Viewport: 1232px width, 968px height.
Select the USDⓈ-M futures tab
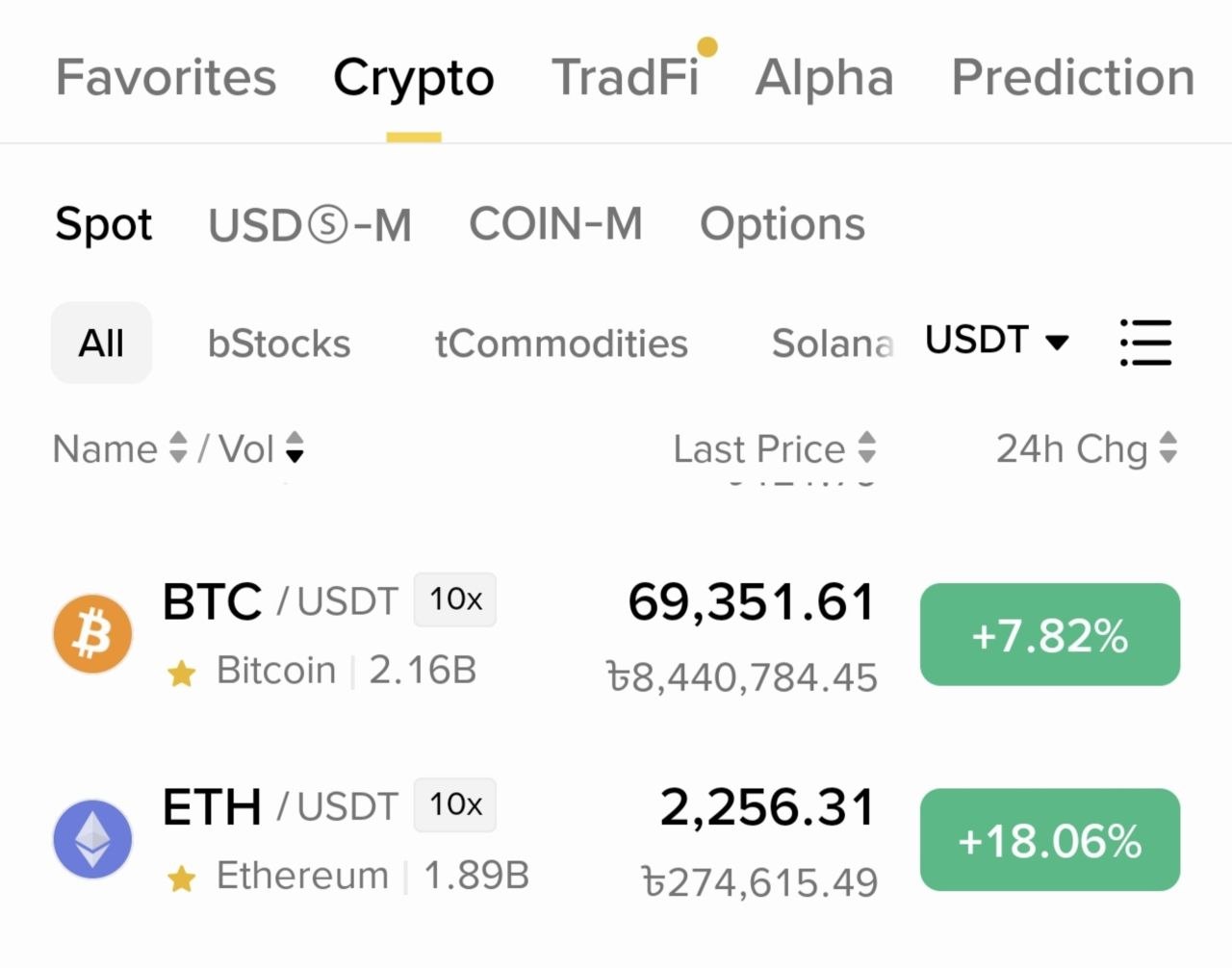click(x=310, y=225)
